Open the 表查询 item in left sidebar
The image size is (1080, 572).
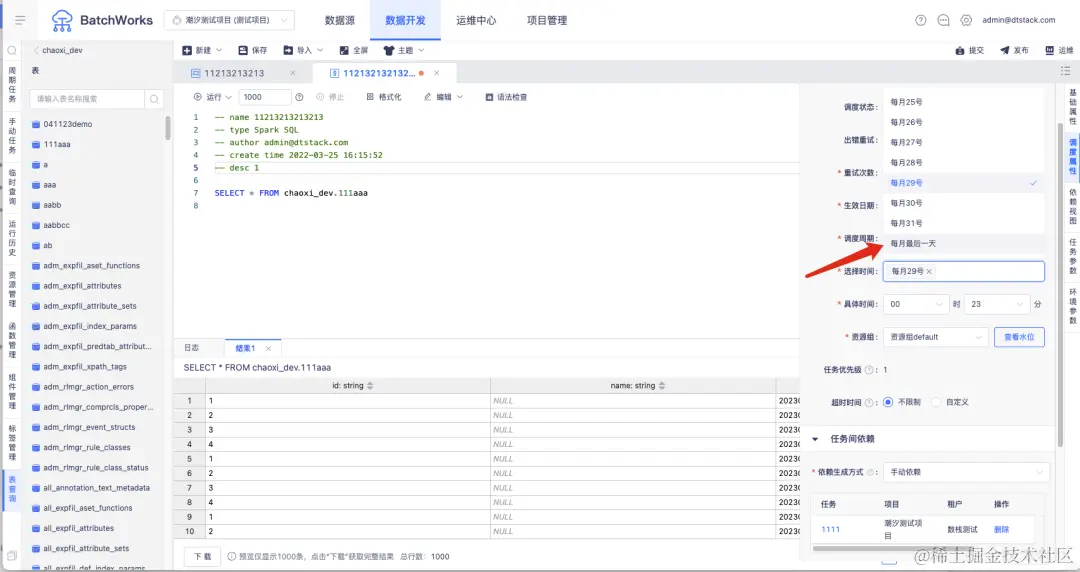coord(12,489)
